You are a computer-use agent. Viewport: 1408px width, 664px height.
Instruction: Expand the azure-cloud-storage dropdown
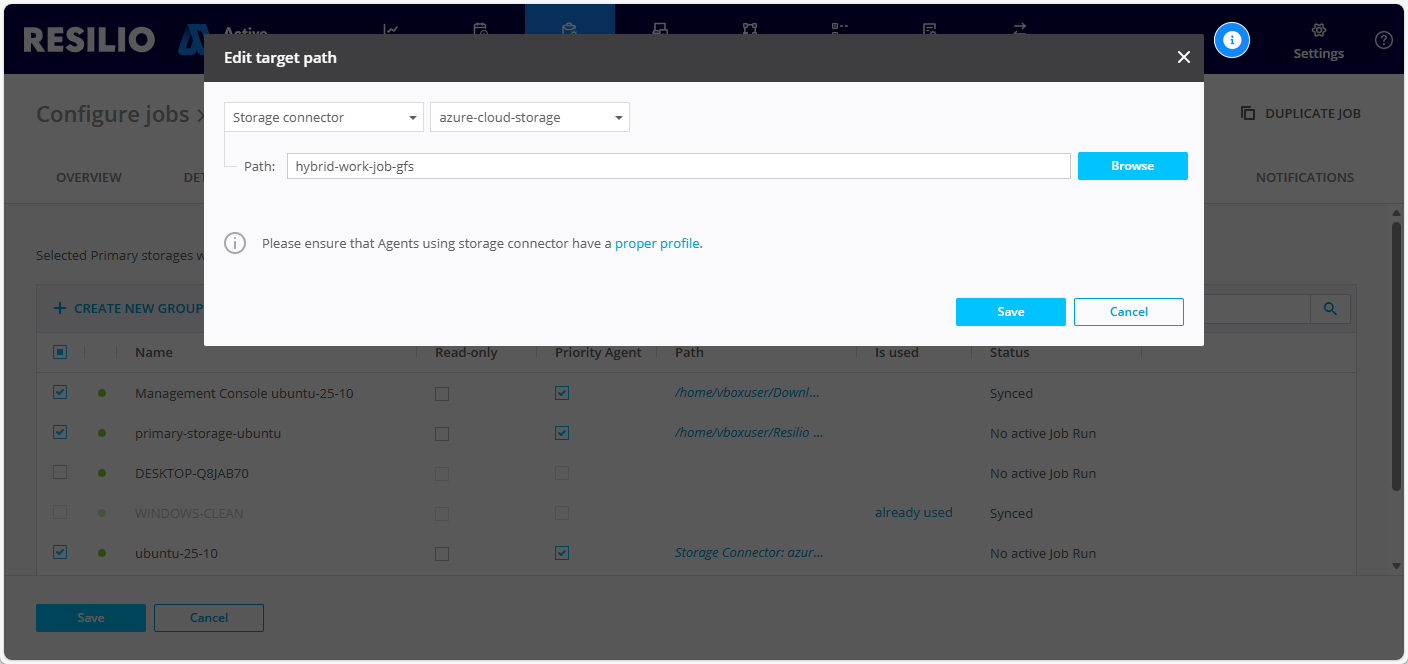pos(529,118)
